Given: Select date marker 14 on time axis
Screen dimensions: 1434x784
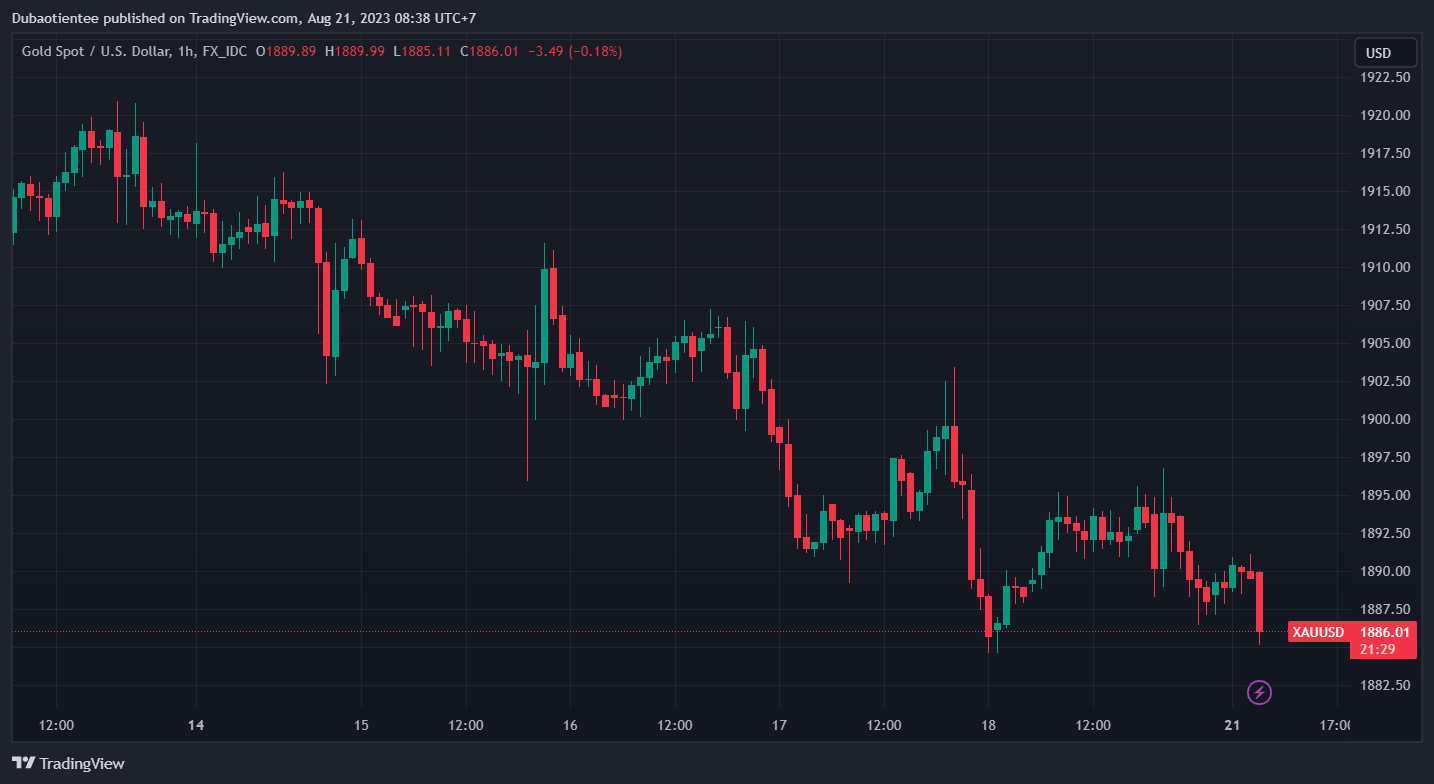Looking at the screenshot, I should [x=196, y=725].
